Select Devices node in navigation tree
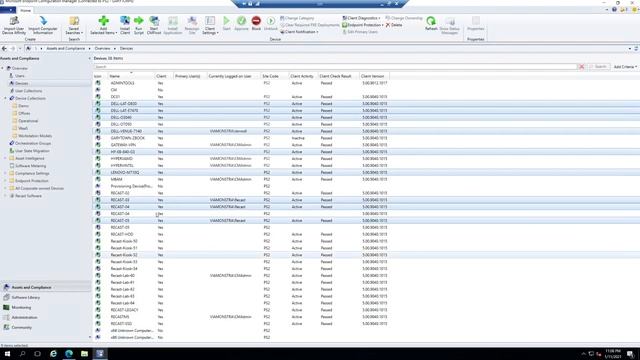The height and width of the screenshot is (360, 640). (x=21, y=83)
